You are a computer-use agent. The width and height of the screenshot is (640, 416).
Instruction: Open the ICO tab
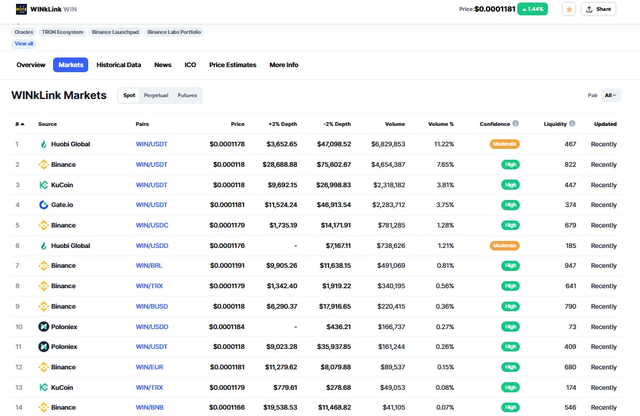click(x=190, y=65)
